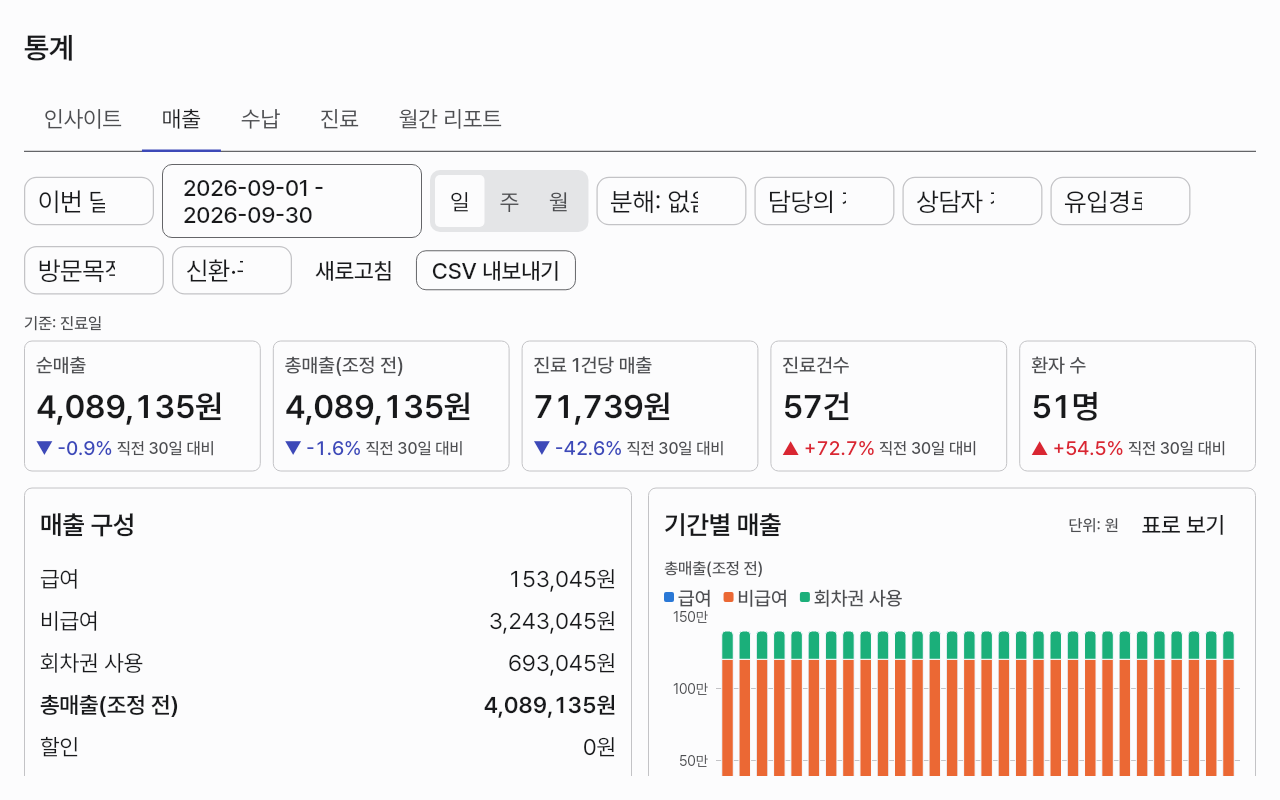Click the orange 비급여 legend swatch
Image resolution: width=1280 pixels, height=800 pixels.
point(729,598)
